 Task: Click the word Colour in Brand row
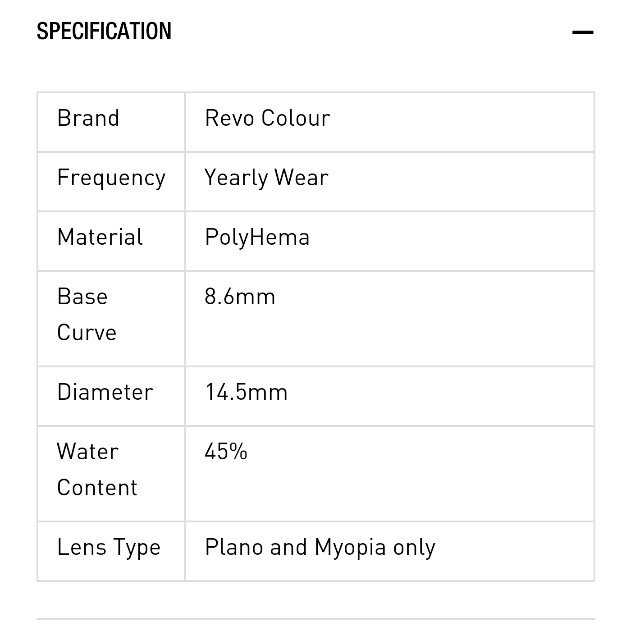296,118
